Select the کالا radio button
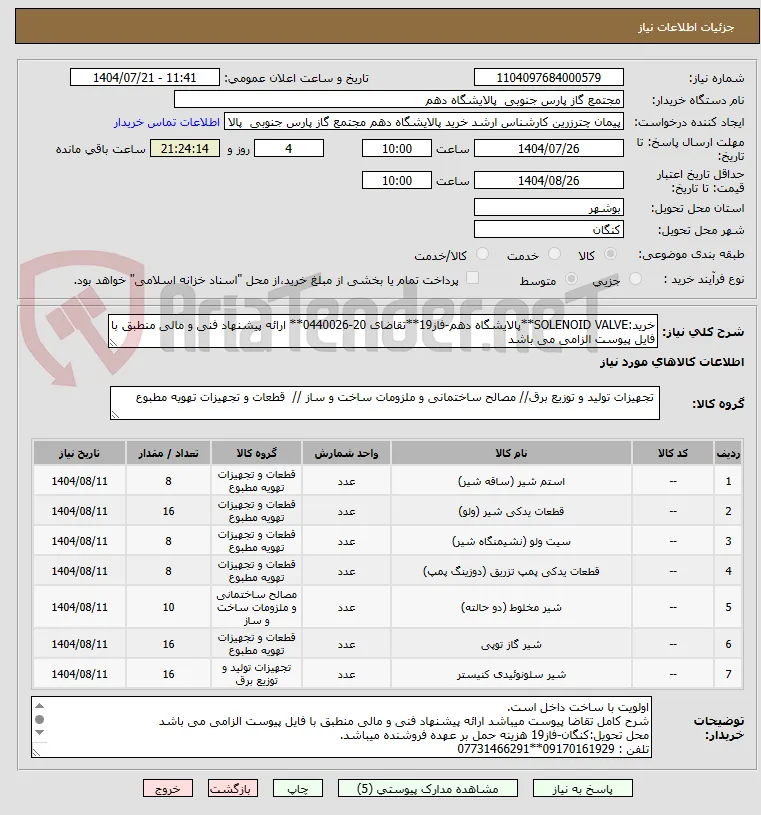This screenshot has width=761, height=815. click(x=610, y=254)
